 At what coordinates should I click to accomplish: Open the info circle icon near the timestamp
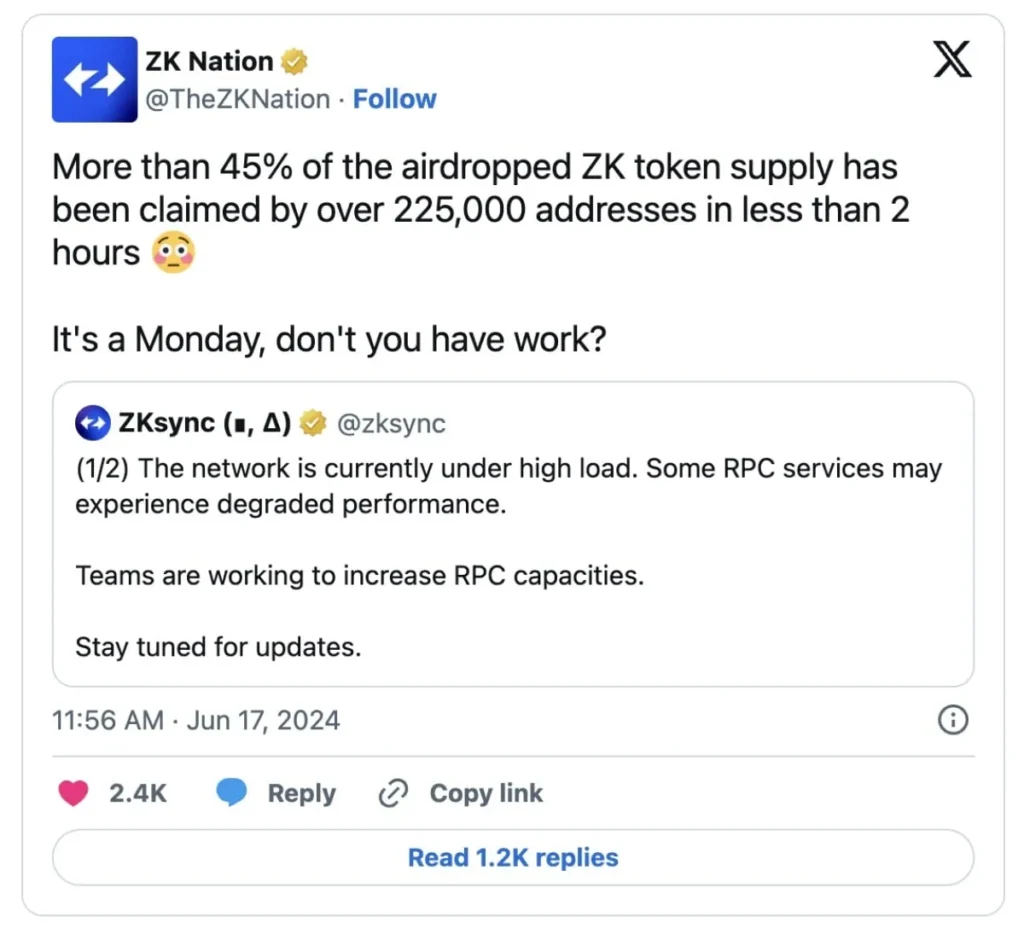[952, 720]
